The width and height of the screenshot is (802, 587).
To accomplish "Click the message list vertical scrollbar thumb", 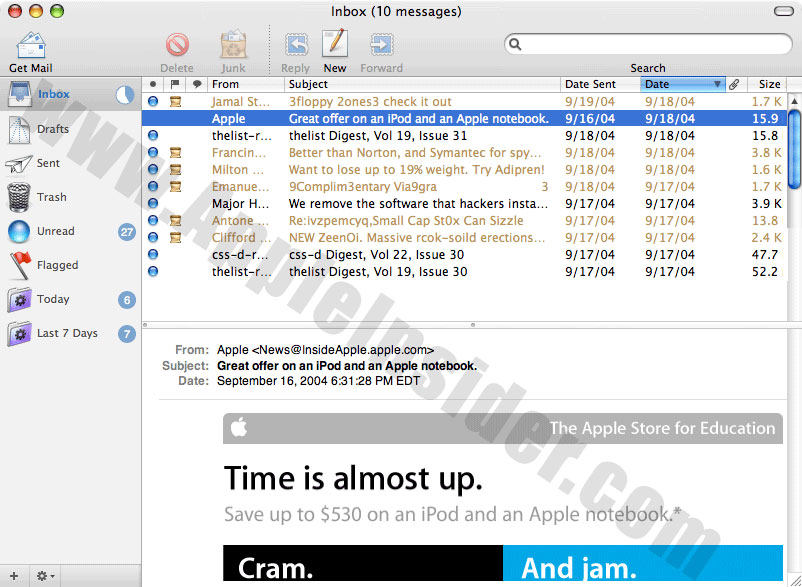I will click(795, 148).
